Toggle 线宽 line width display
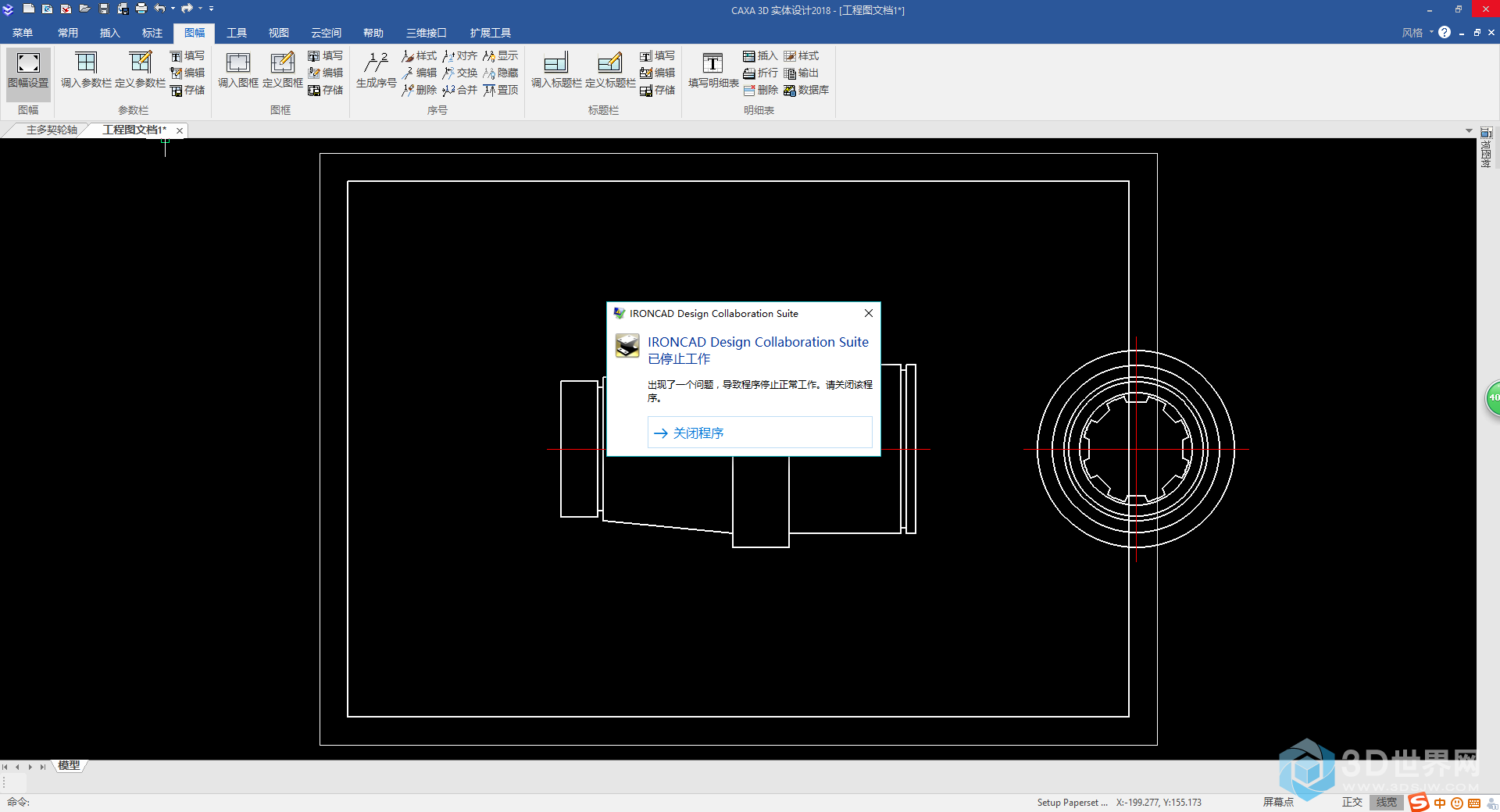Image resolution: width=1500 pixels, height=812 pixels. coord(1387,803)
